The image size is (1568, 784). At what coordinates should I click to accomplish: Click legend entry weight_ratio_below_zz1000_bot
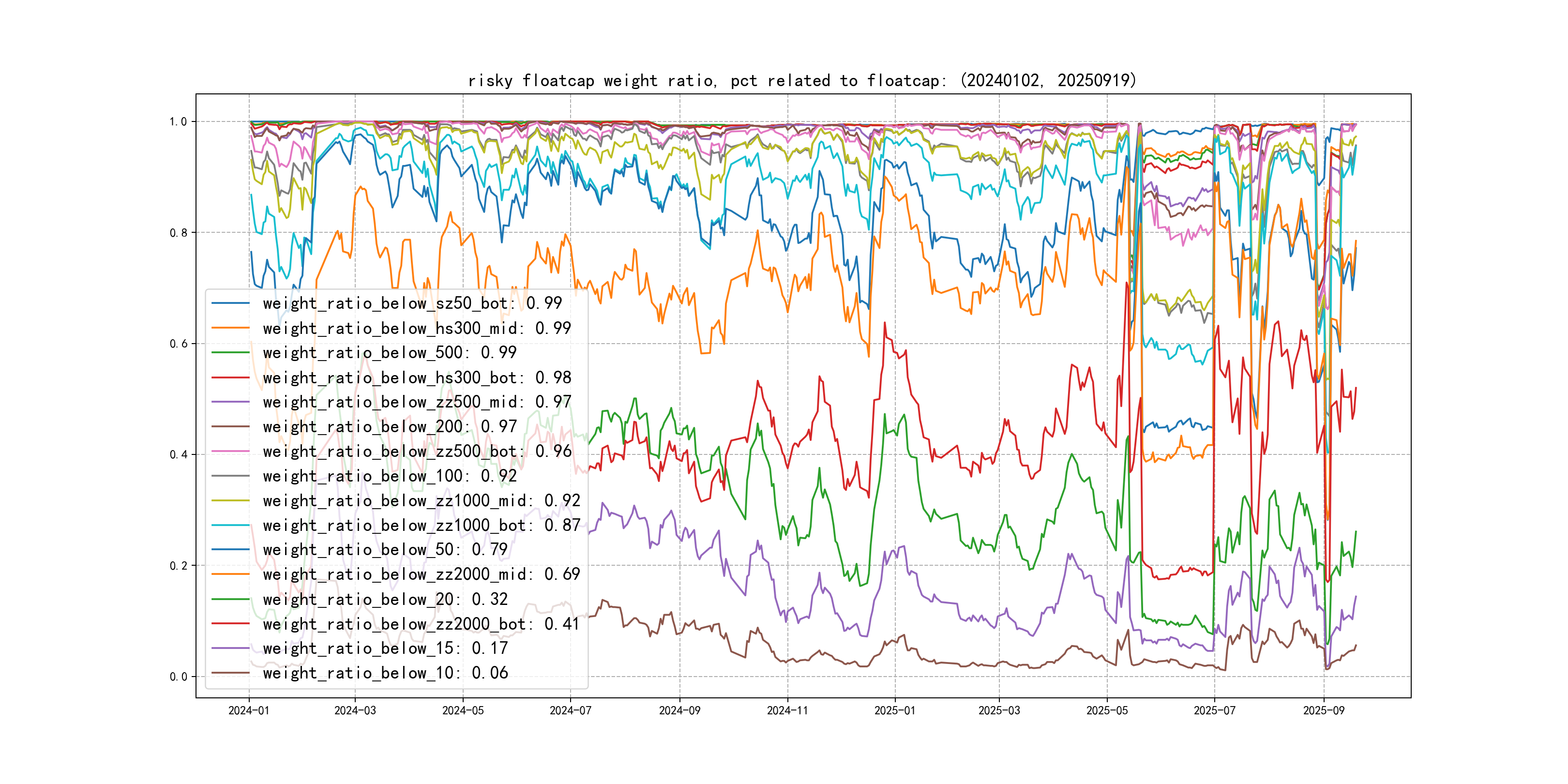tap(421, 525)
